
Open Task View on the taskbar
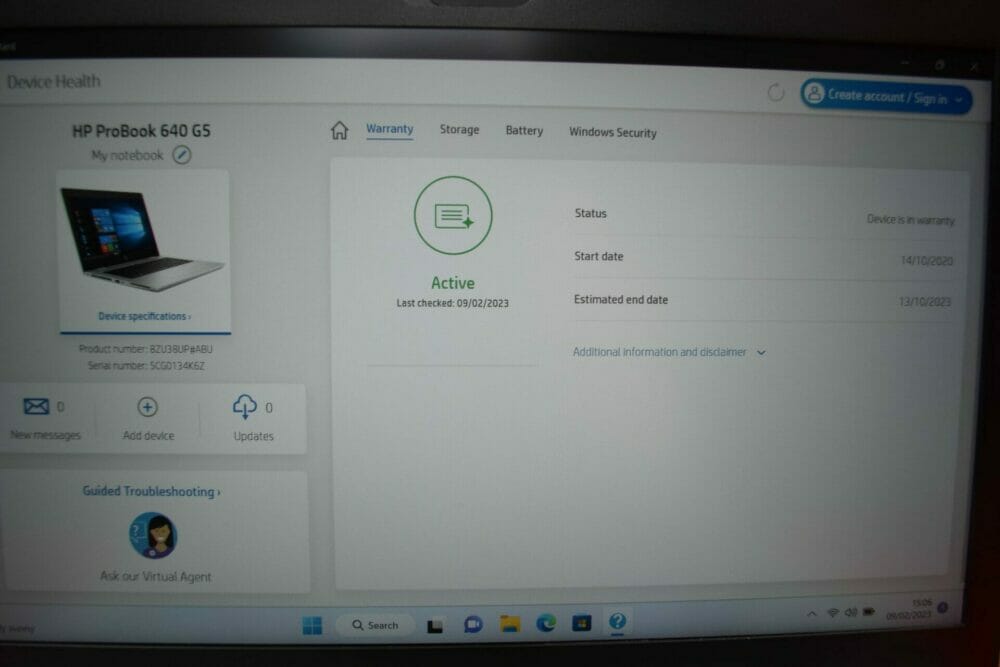tap(435, 626)
